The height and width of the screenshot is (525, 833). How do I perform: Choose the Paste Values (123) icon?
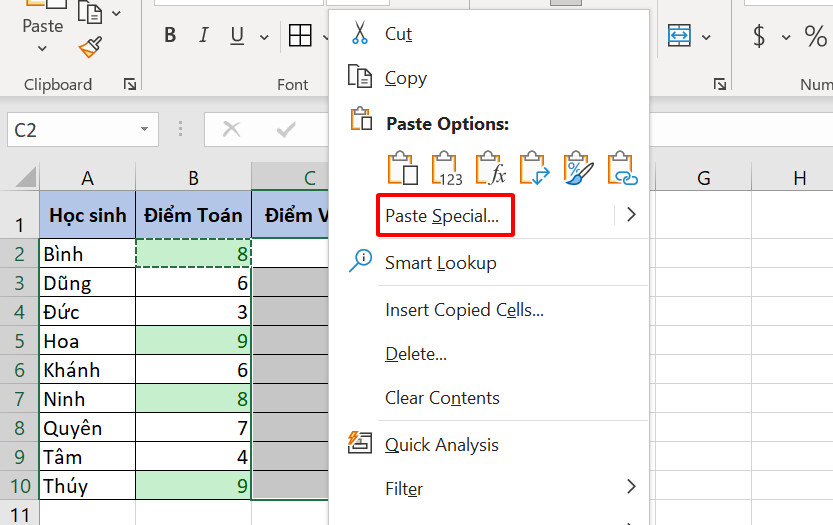[447, 169]
